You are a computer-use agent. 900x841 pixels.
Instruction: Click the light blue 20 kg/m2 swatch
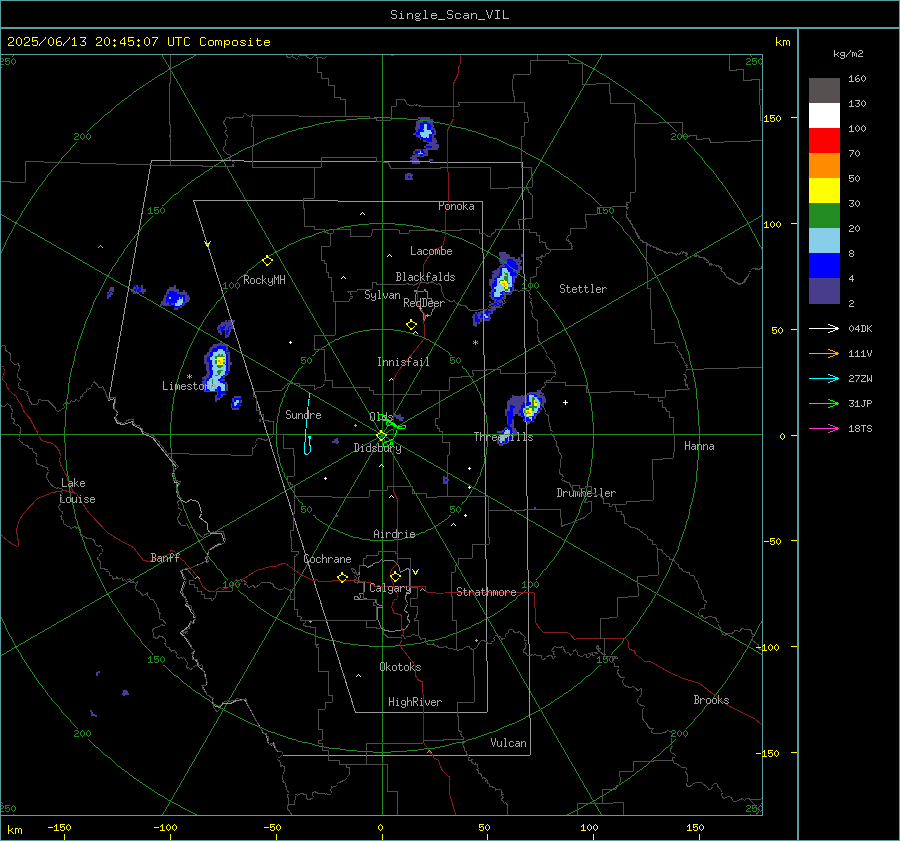click(824, 241)
